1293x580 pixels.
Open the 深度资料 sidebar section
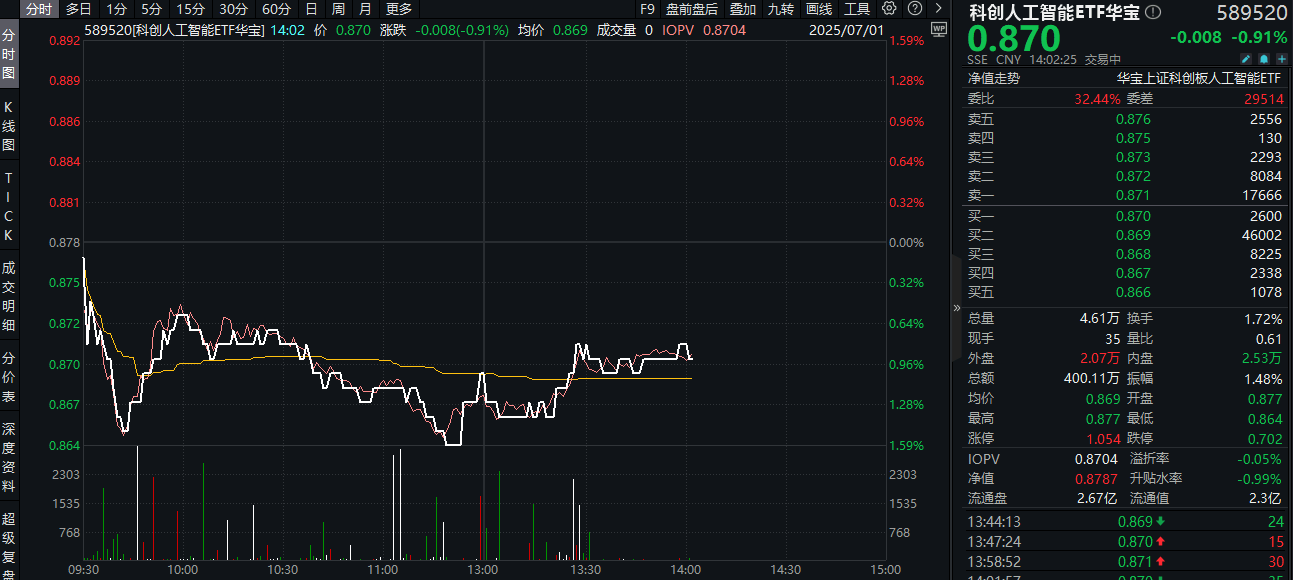pyautogui.click(x=9, y=466)
